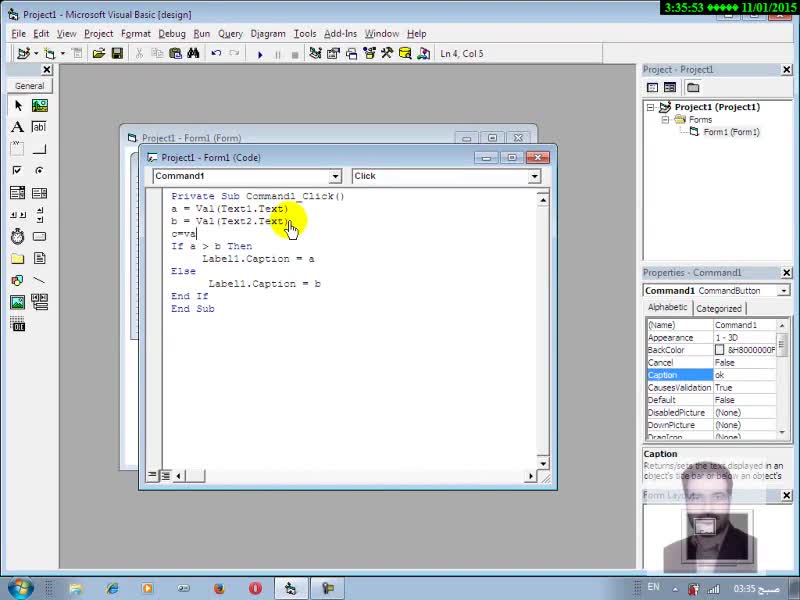Select the Label control (A) in the toolbox
The image size is (800, 600).
(17, 127)
